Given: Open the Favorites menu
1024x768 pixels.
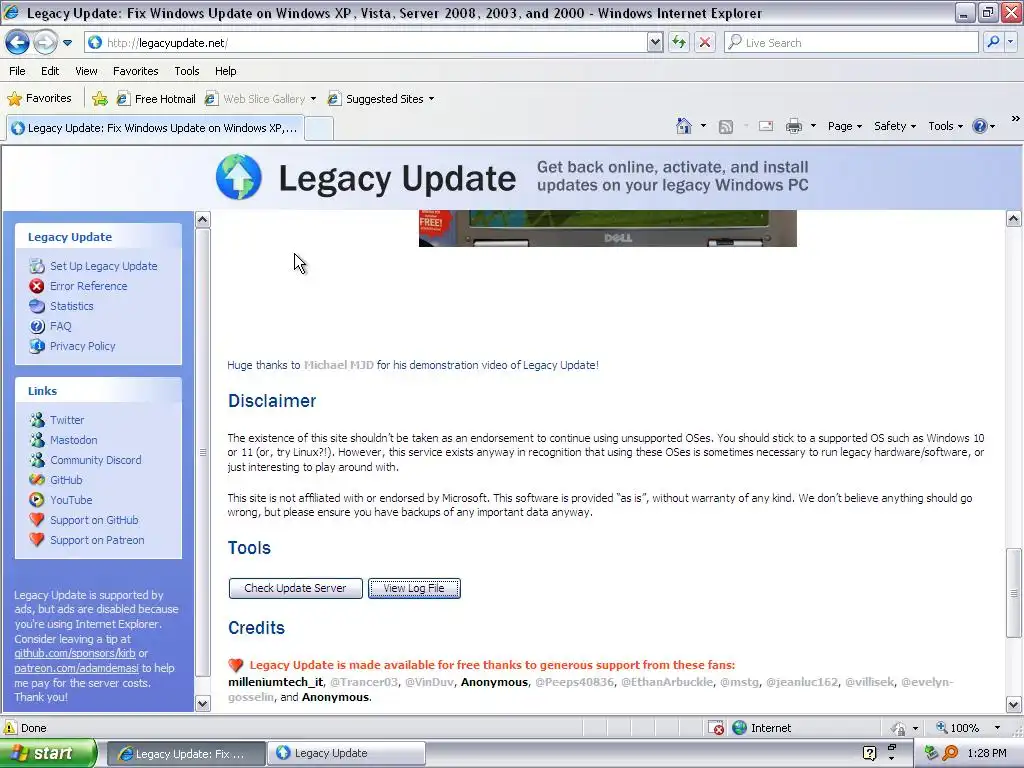Looking at the screenshot, I should 135,71.
